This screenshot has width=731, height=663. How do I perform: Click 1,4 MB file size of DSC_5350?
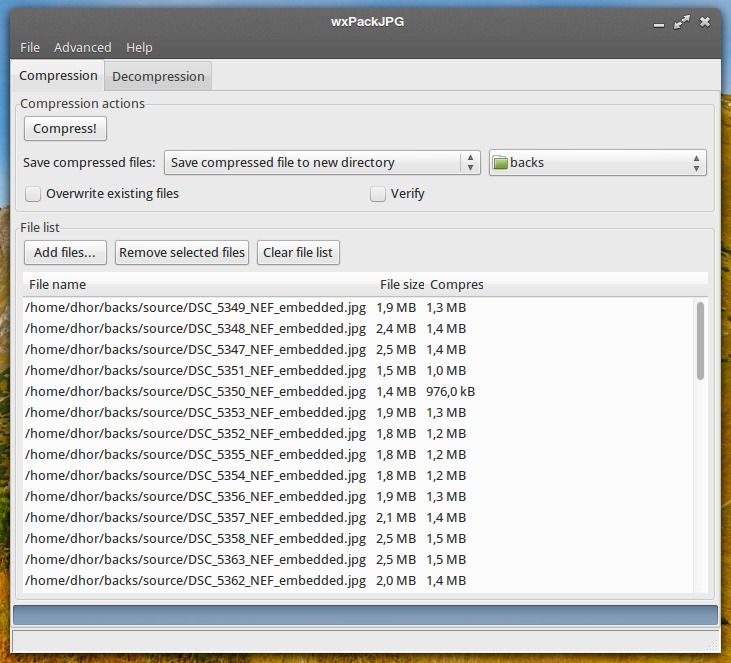[x=396, y=392]
